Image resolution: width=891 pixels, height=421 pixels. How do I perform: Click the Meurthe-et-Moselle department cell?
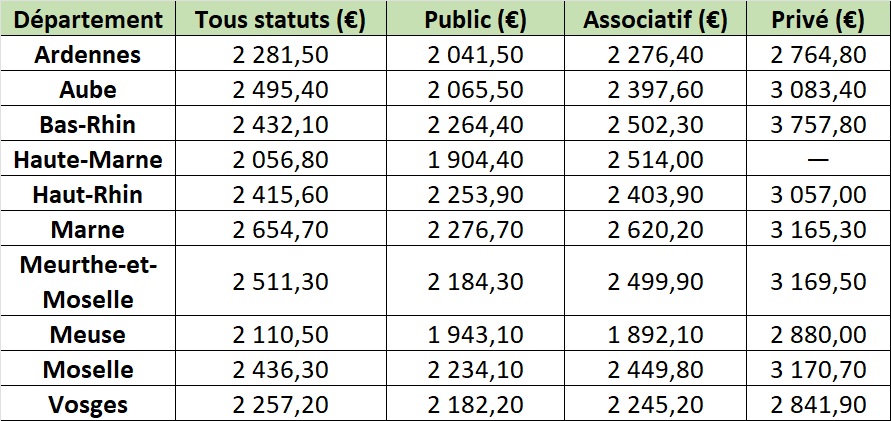(88, 282)
